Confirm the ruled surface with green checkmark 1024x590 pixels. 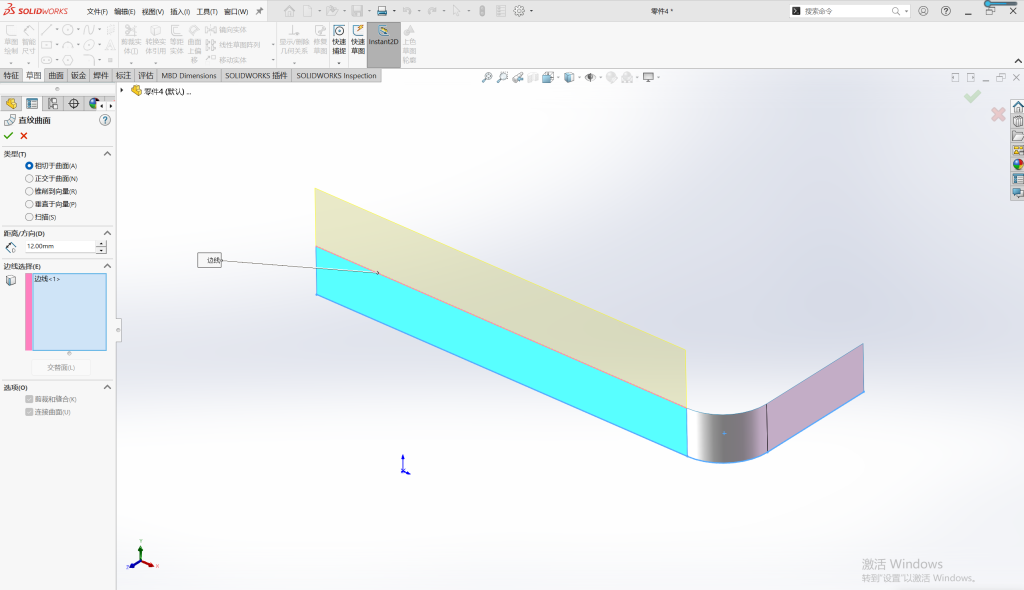[x=8, y=136]
